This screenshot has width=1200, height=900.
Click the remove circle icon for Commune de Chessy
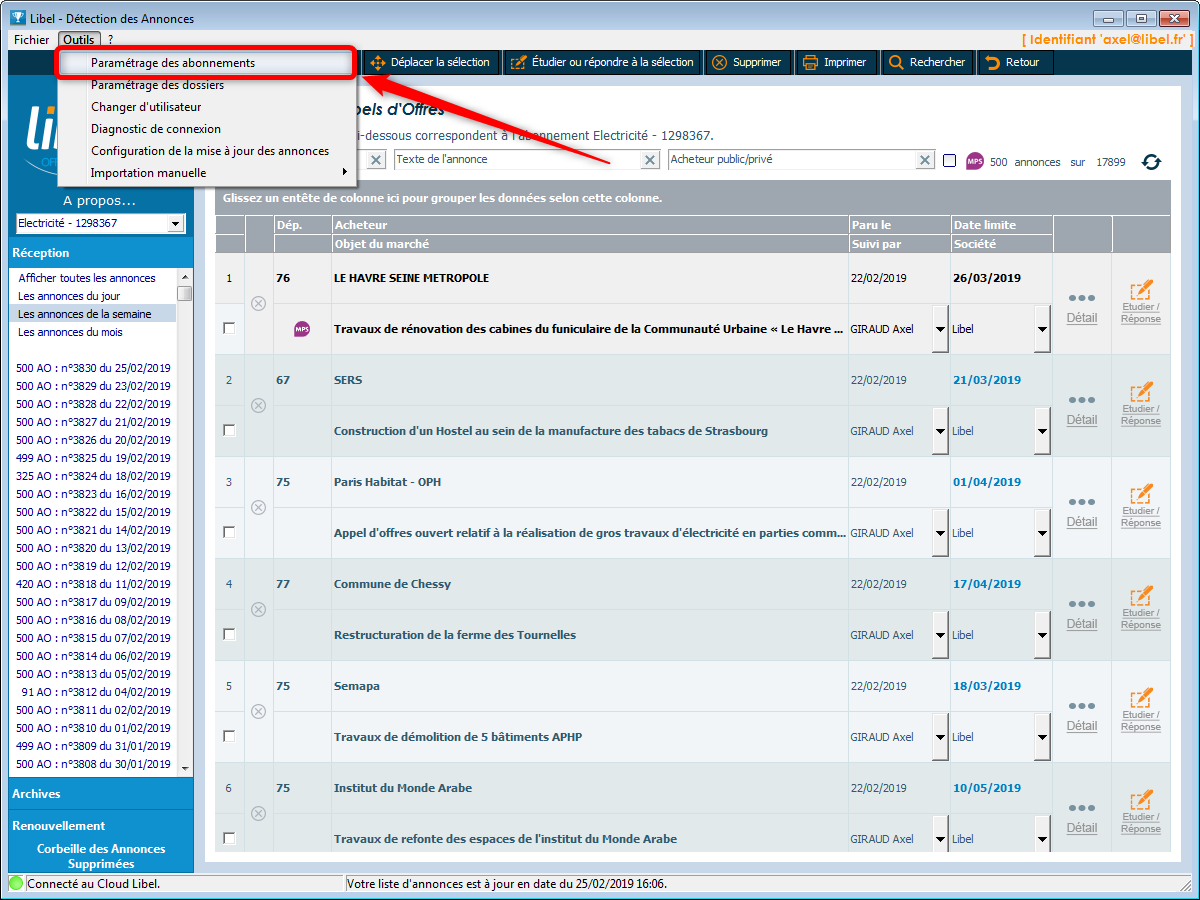(258, 609)
